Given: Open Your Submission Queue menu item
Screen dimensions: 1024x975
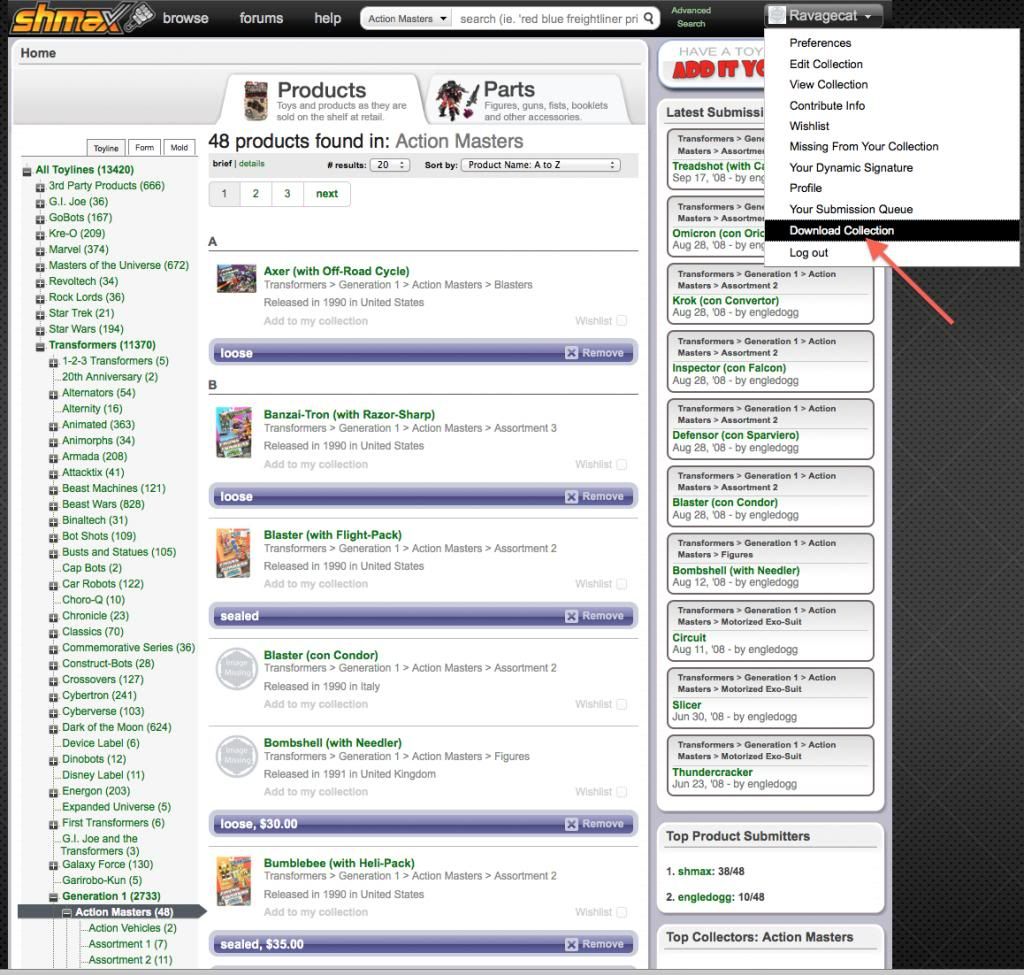Looking at the screenshot, I should pos(851,210).
